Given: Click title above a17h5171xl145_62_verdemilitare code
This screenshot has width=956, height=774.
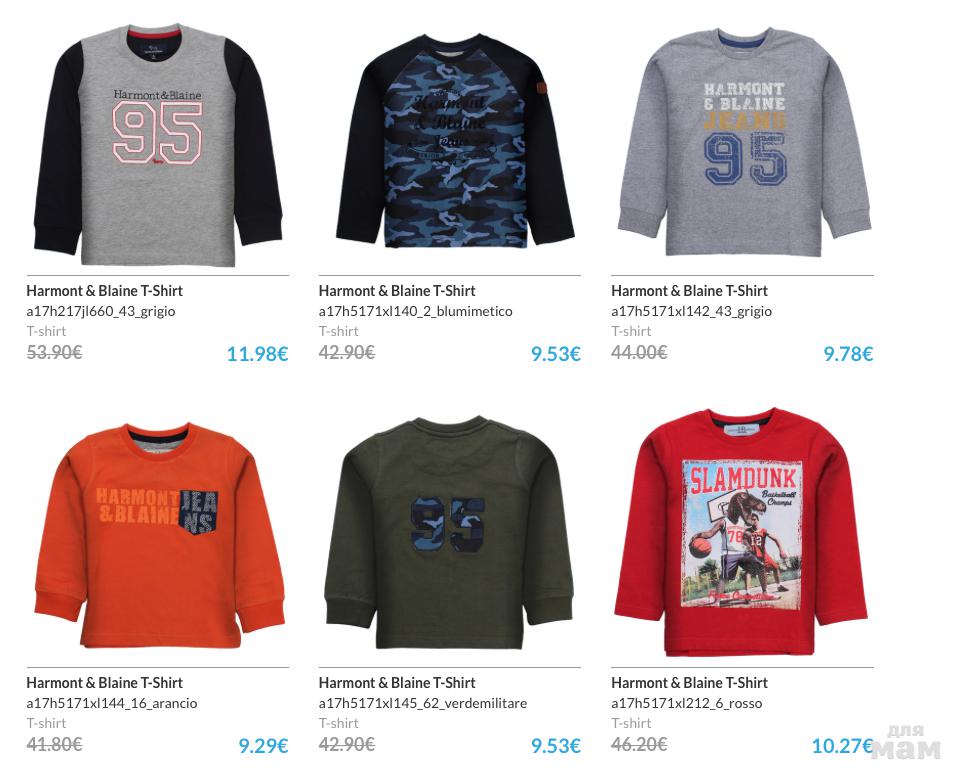Looking at the screenshot, I should tap(397, 683).
